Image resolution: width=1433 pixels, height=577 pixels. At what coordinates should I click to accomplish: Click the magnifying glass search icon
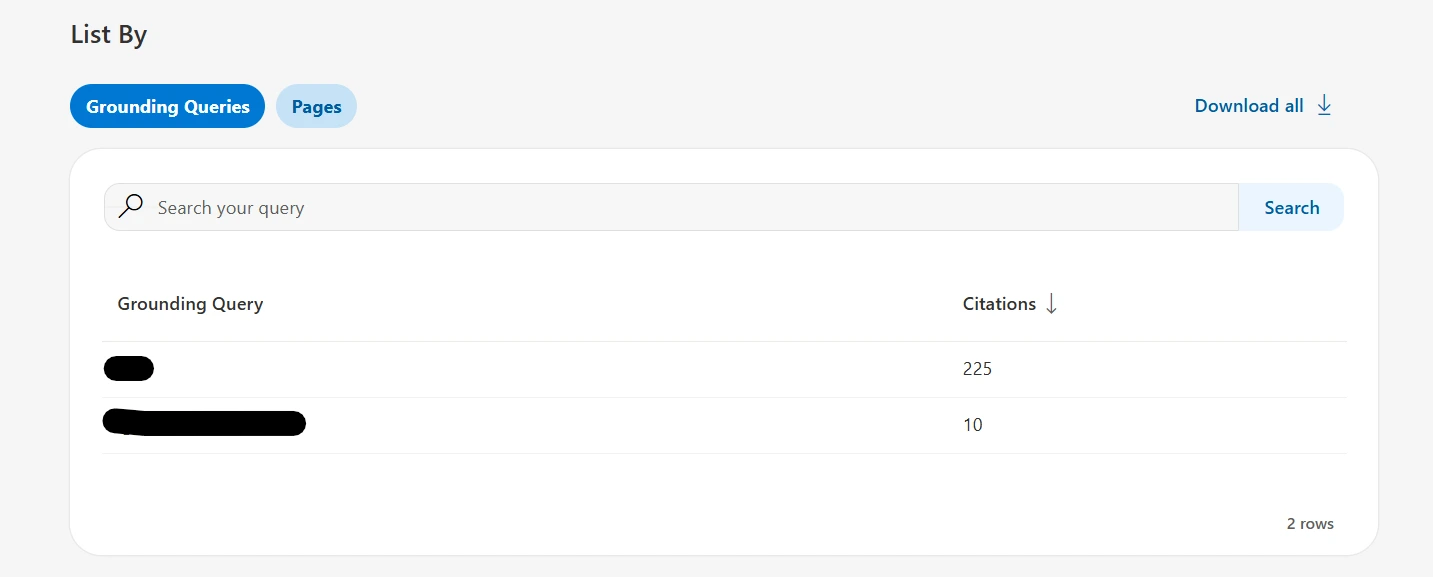130,207
